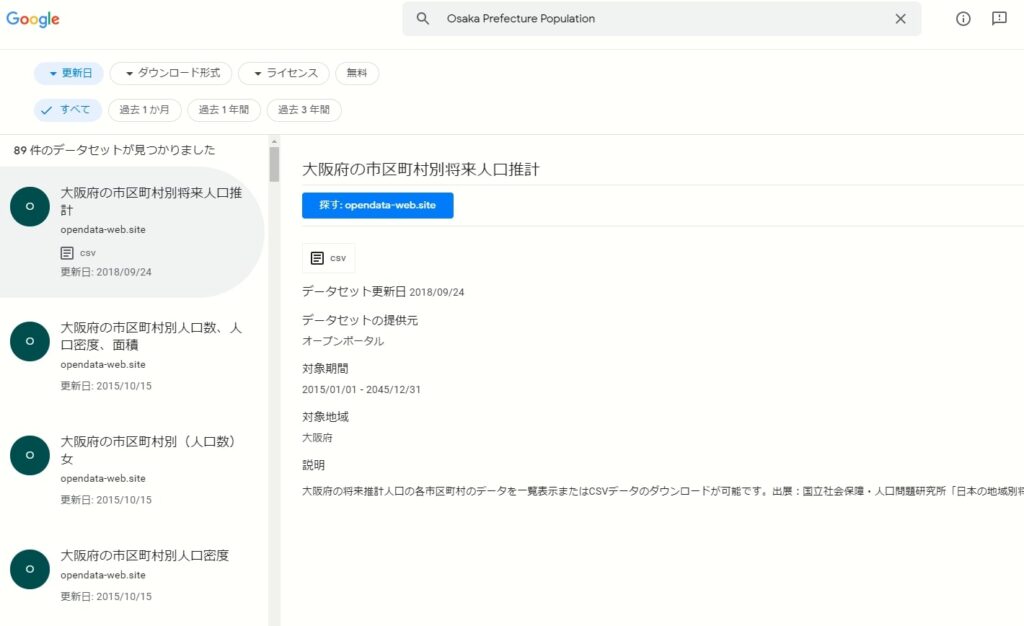The width and height of the screenshot is (1024, 626).
Task: Select the 過去1か月 date option
Action: (144, 110)
